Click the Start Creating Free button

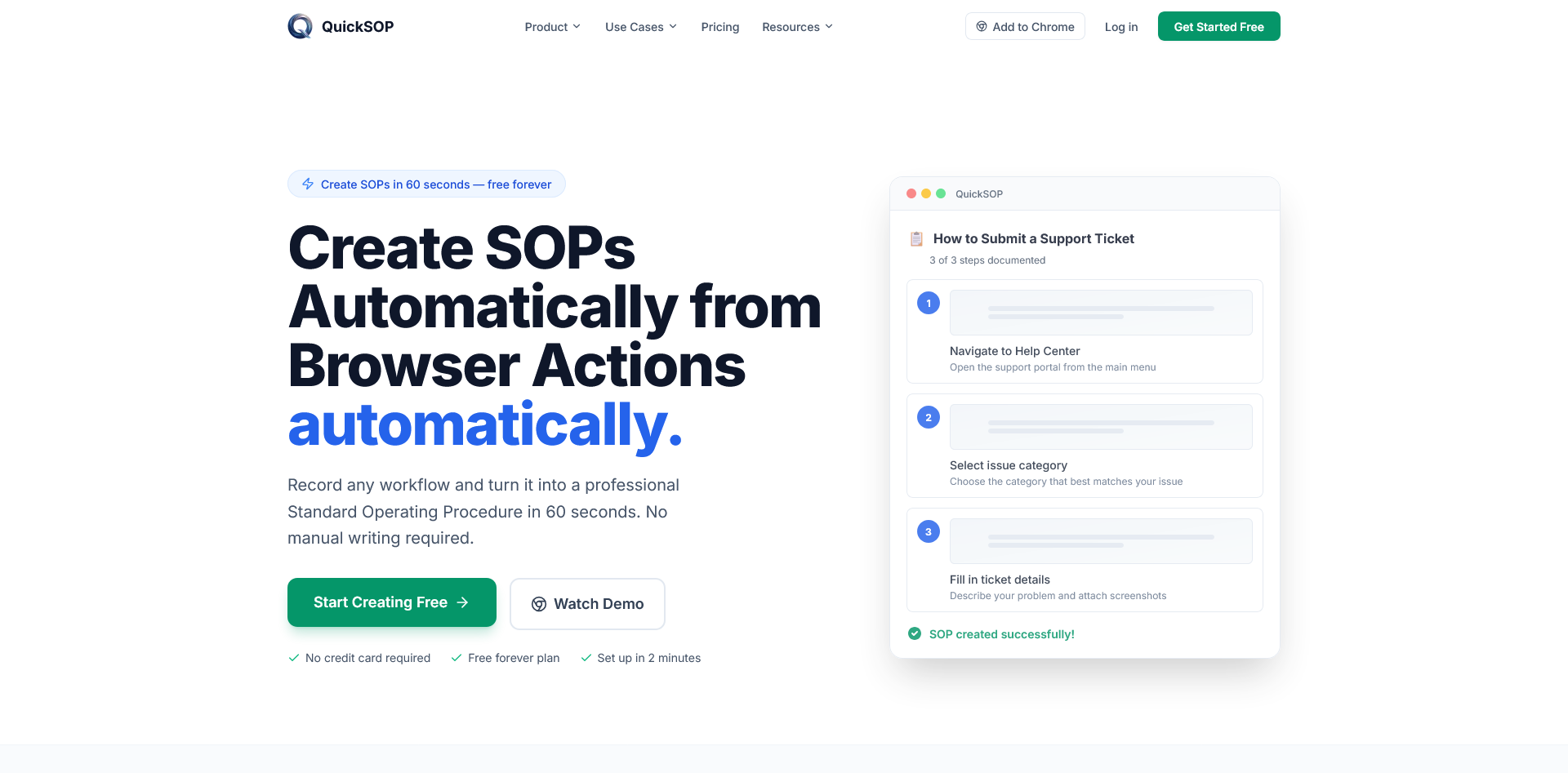[x=392, y=602]
